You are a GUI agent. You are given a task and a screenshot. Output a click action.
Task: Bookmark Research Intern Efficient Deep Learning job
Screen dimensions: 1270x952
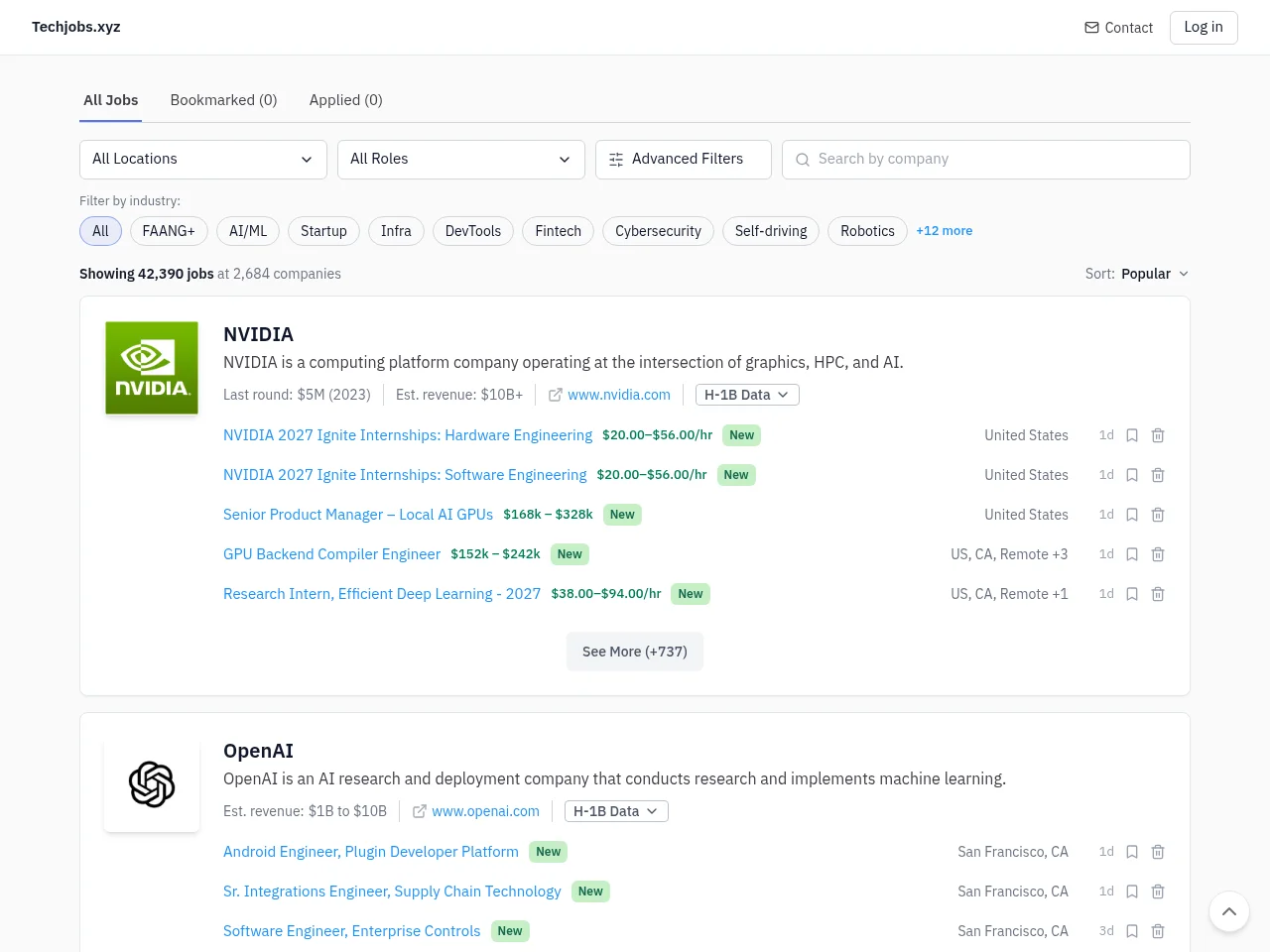click(x=1132, y=594)
